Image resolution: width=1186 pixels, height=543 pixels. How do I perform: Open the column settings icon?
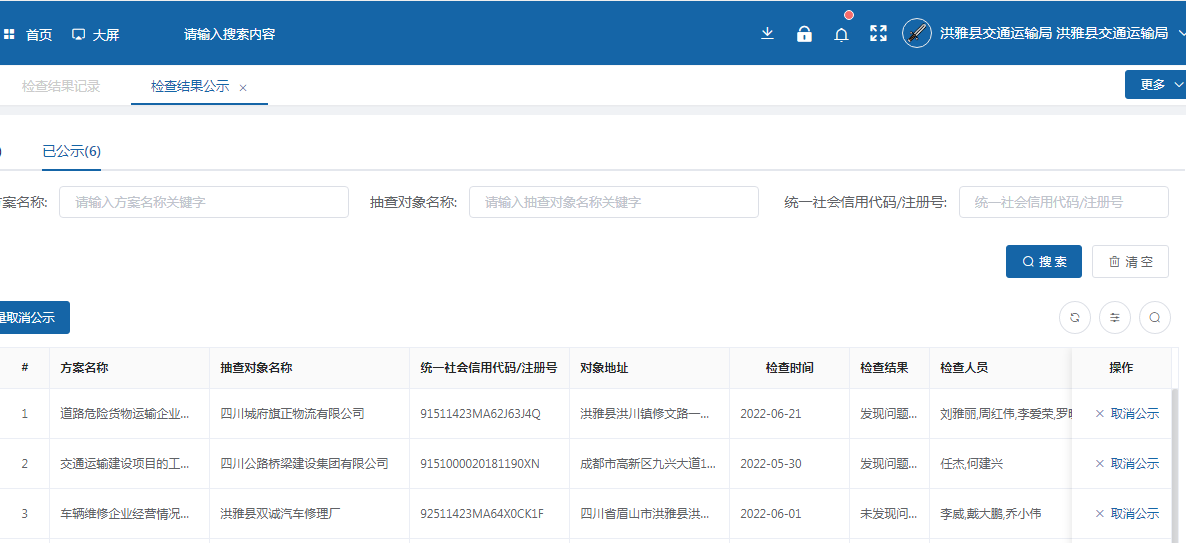point(1115,318)
